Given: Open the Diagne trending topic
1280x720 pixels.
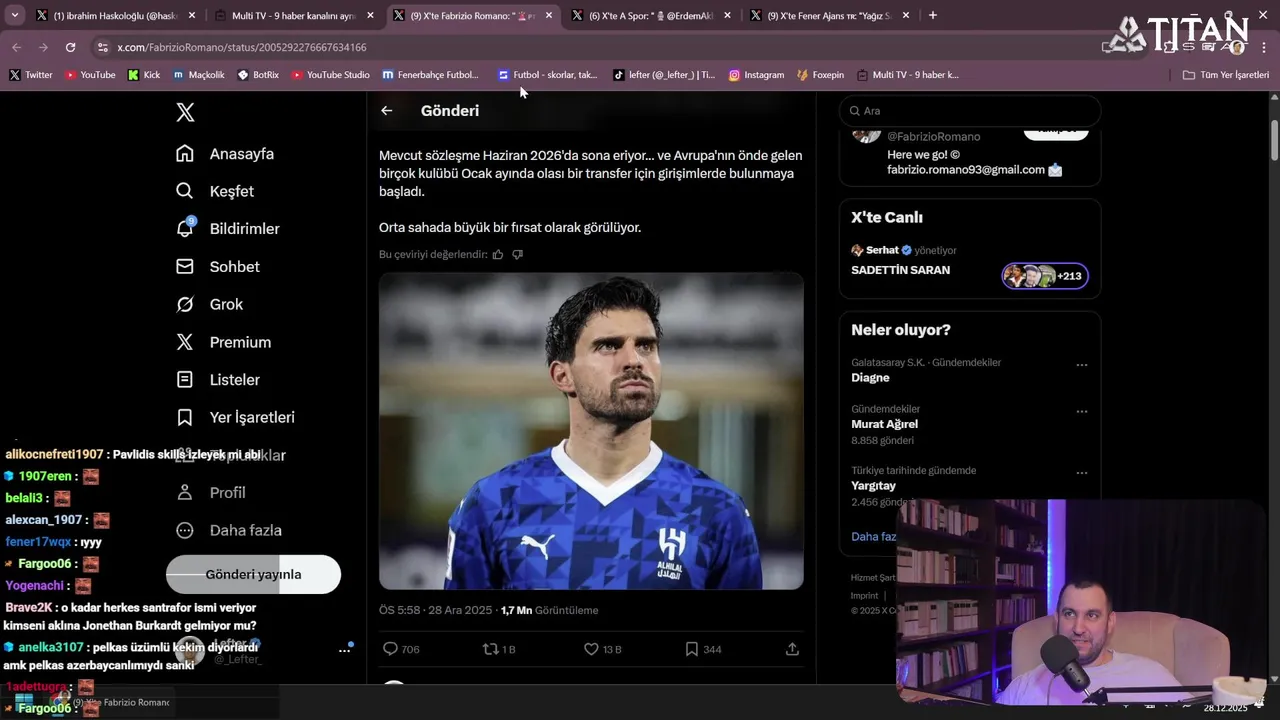Looking at the screenshot, I should (870, 378).
